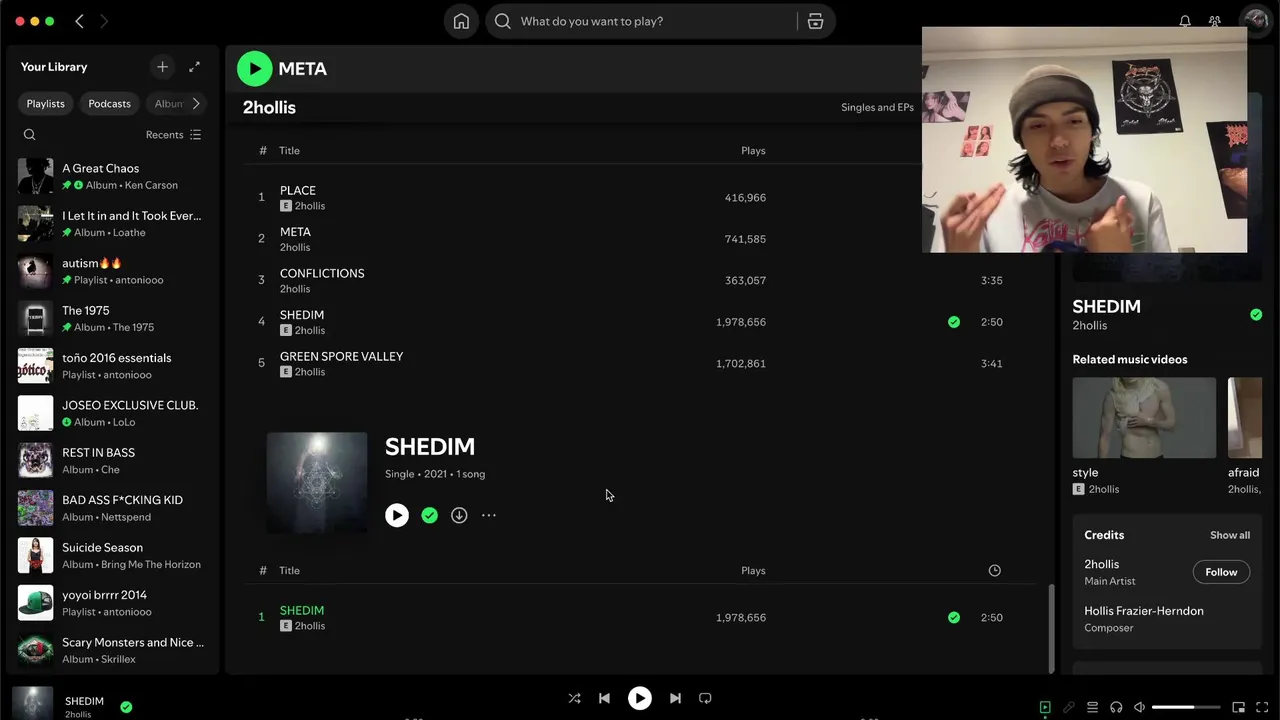Toggle shuffle playback
The image size is (1280, 720).
pyautogui.click(x=574, y=698)
